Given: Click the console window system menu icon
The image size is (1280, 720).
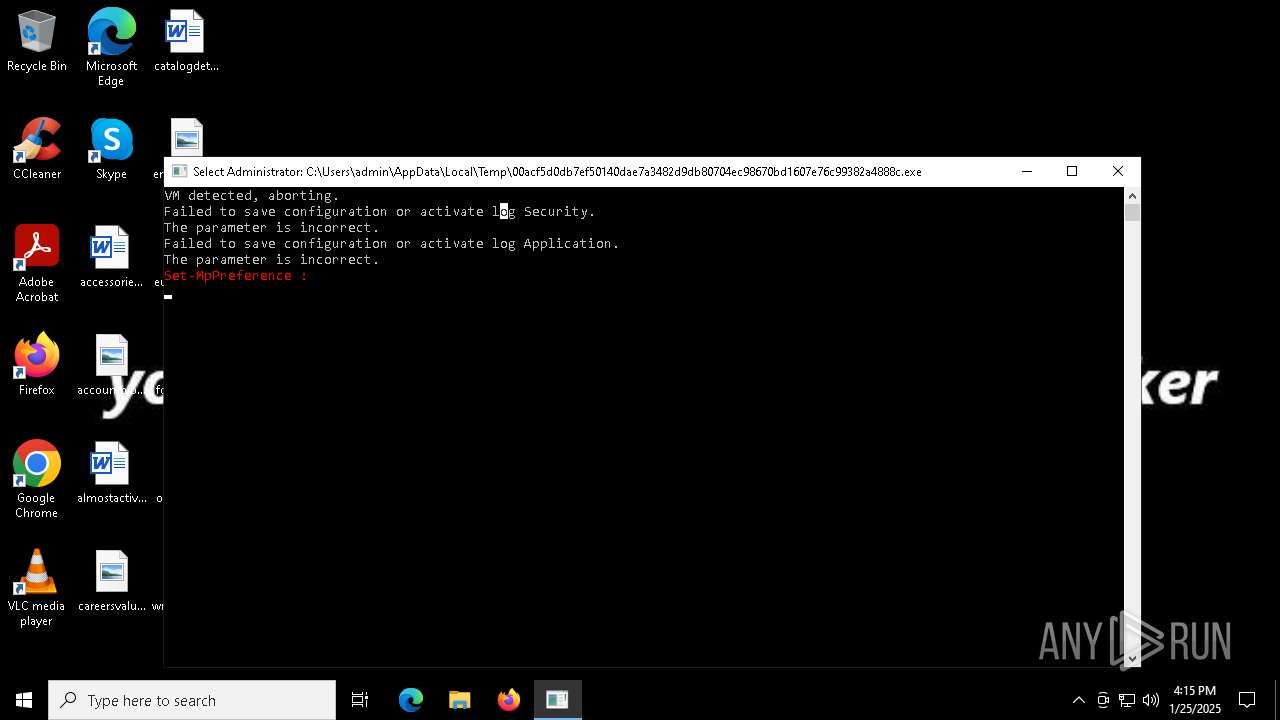Looking at the screenshot, I should pos(179,172).
